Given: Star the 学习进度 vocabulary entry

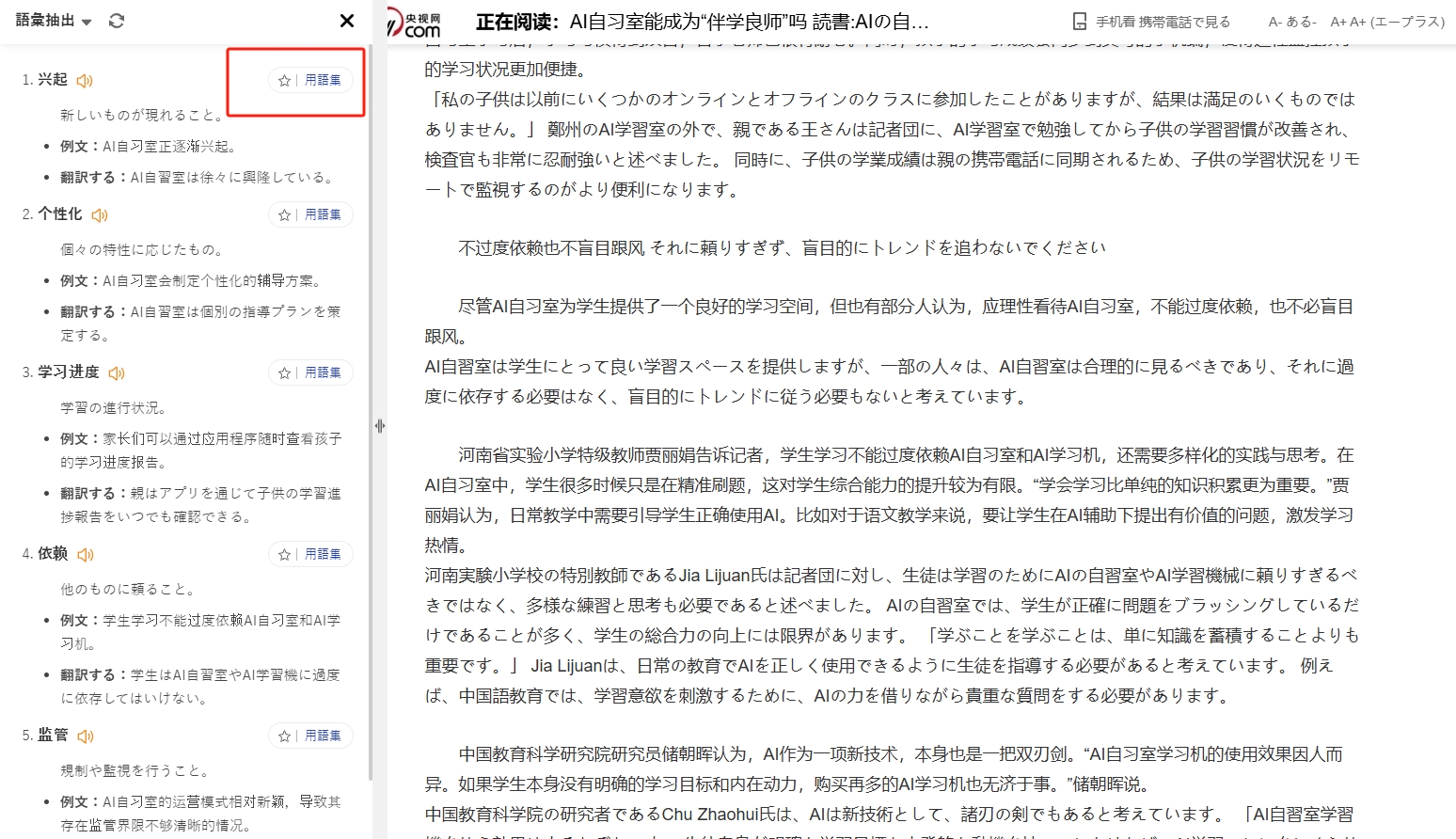Looking at the screenshot, I should tap(284, 373).
